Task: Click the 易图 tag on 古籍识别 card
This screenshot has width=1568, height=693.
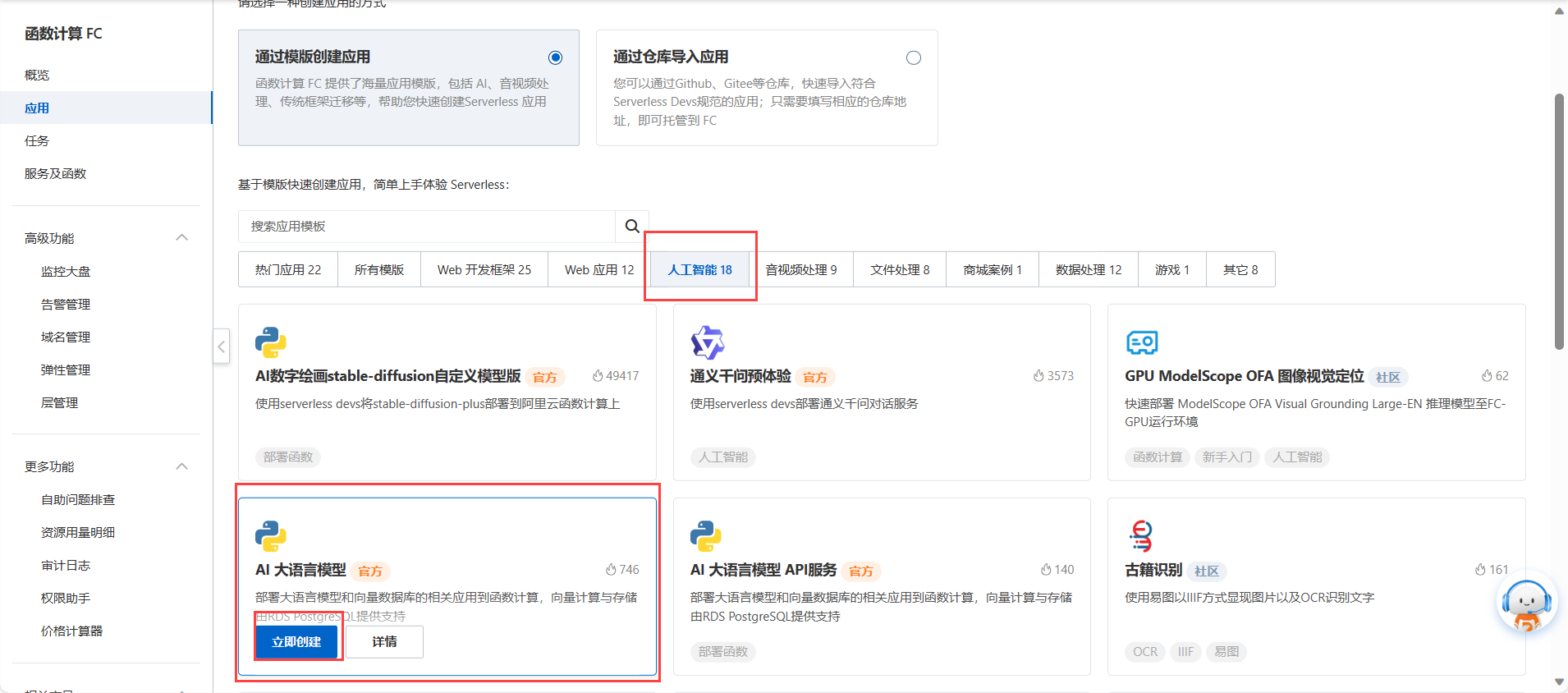Action: pyautogui.click(x=1226, y=652)
